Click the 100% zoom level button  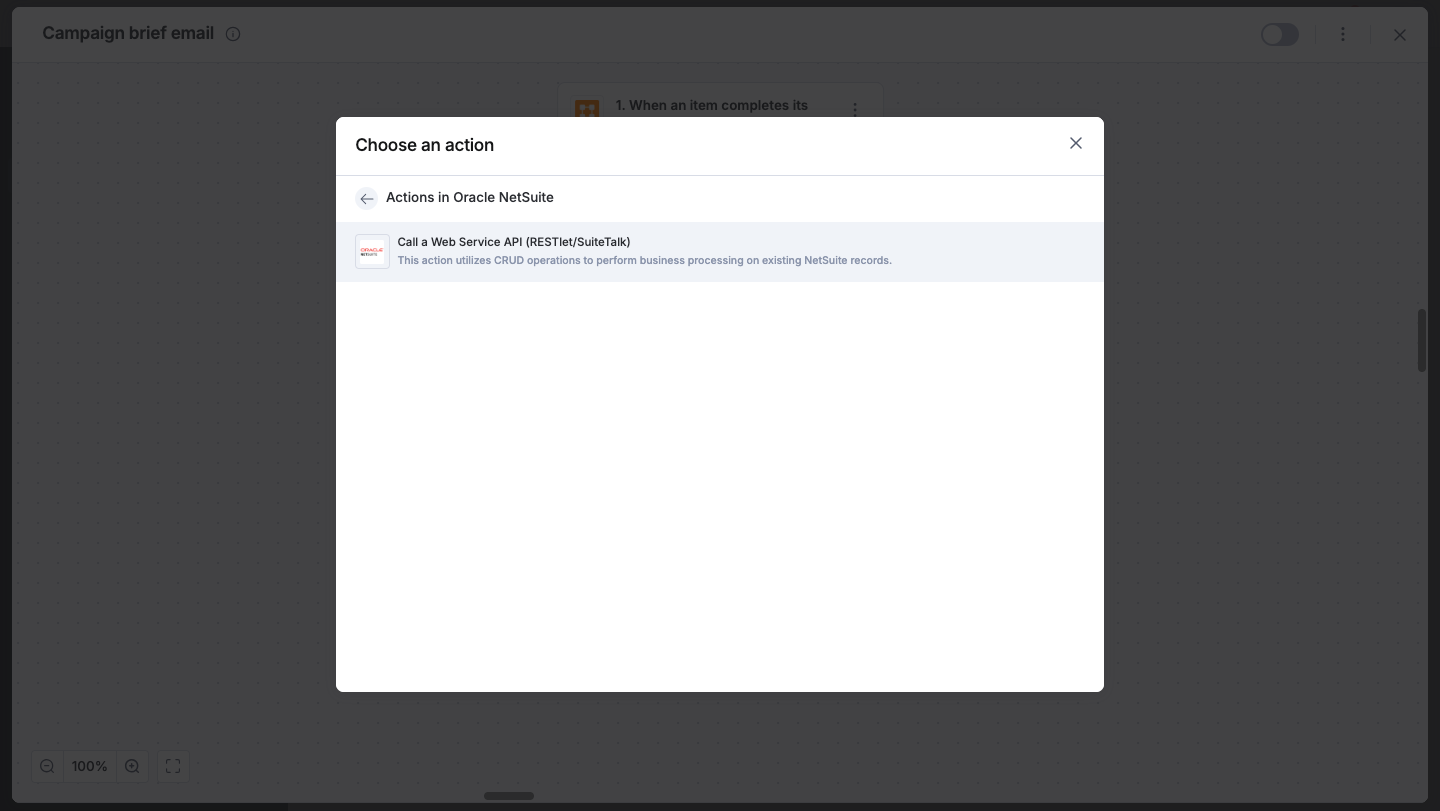point(90,766)
